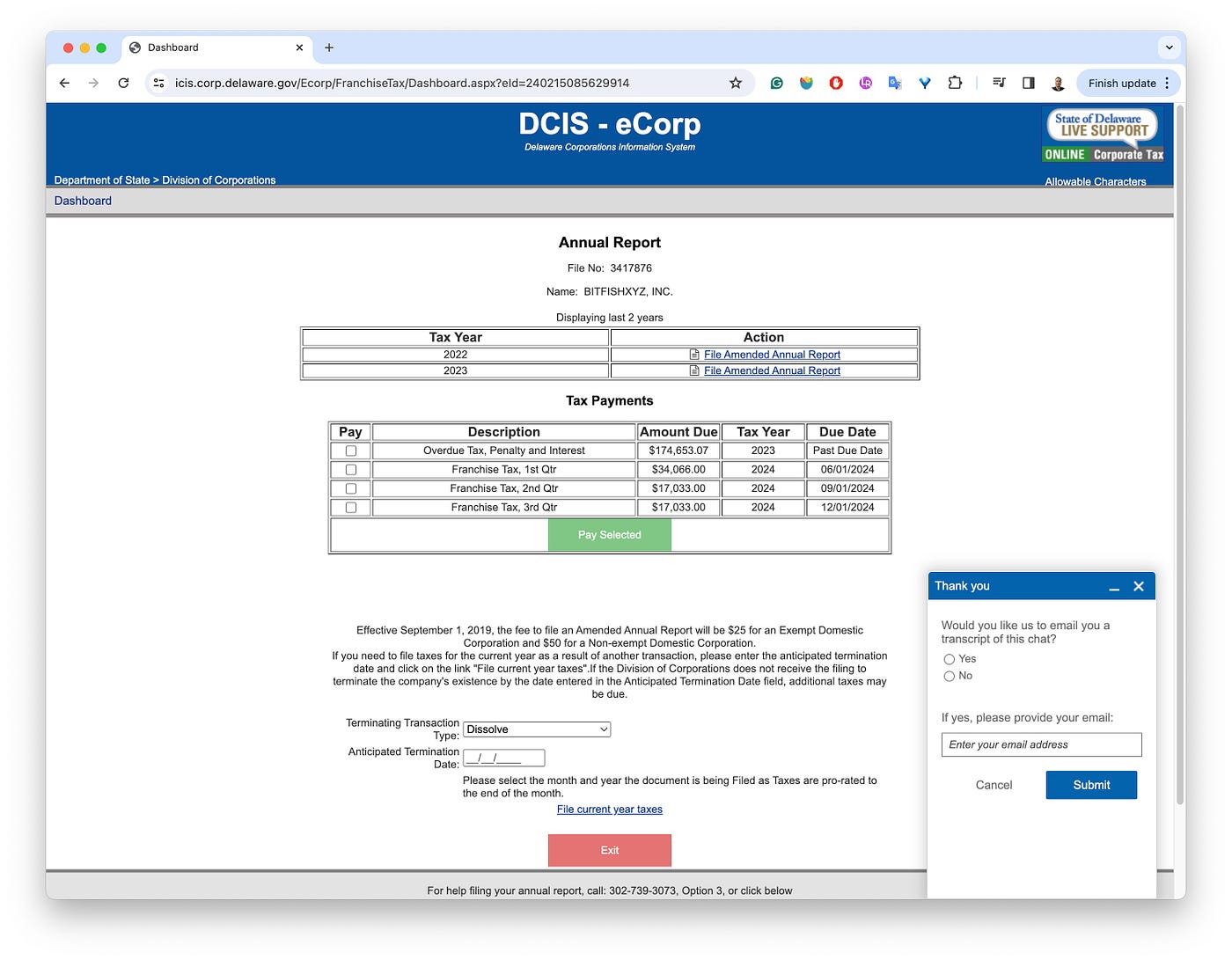
Task: Bookmark this page with star icon
Action: click(x=736, y=83)
